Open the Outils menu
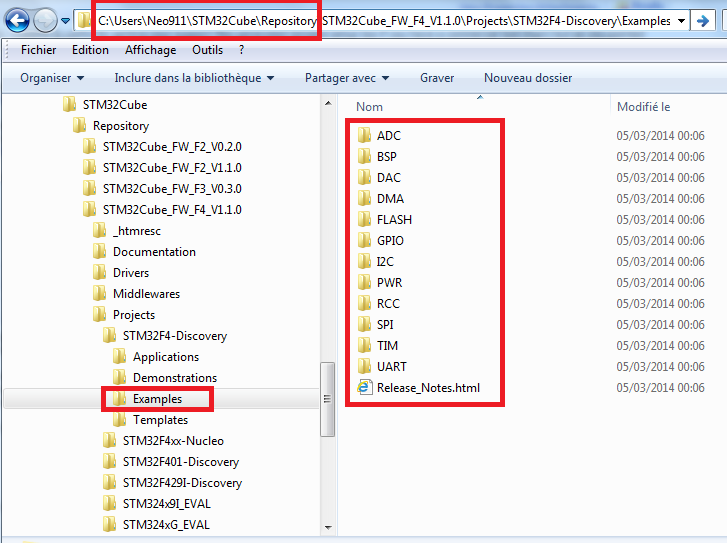 click(208, 50)
